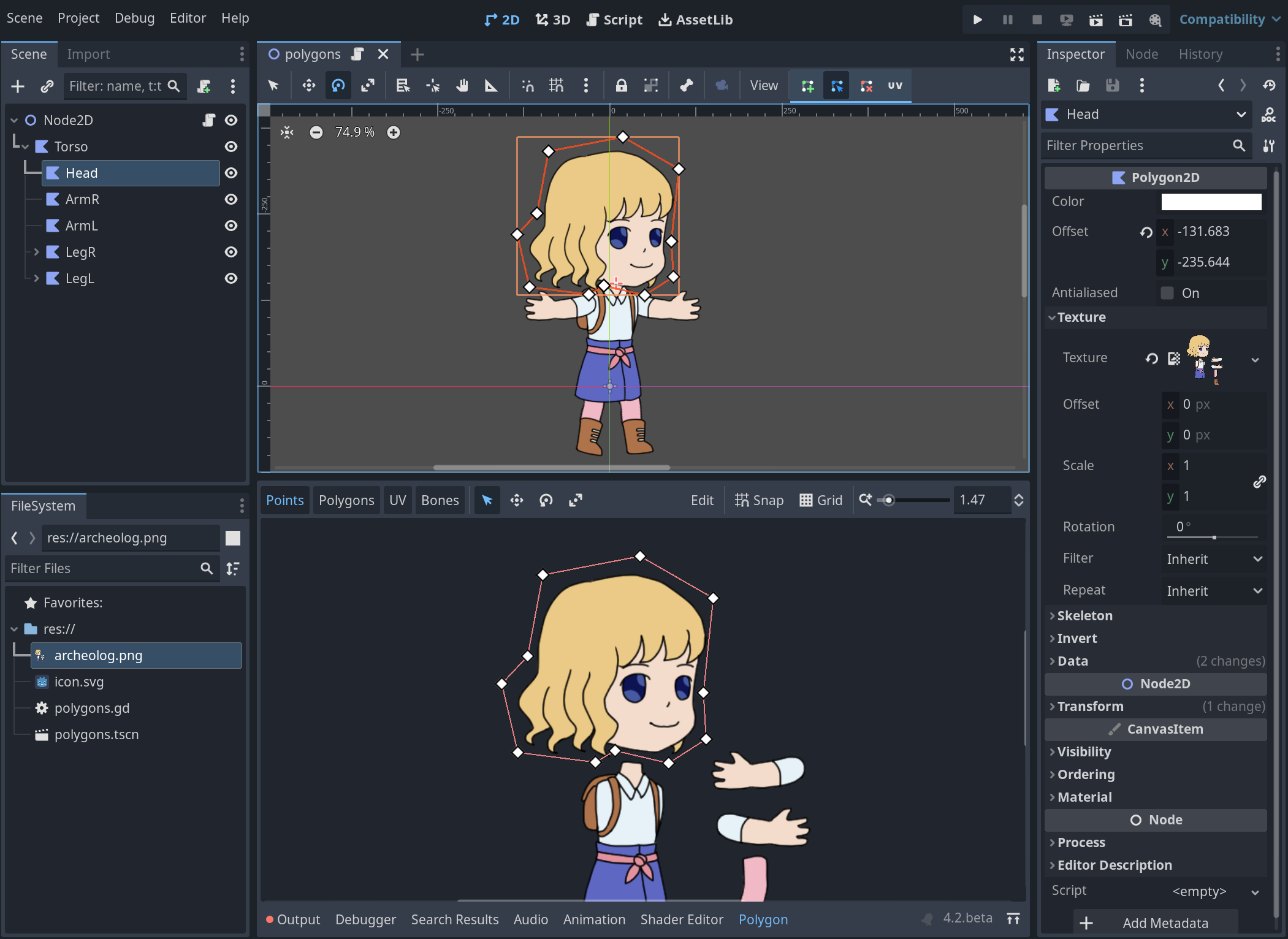Enable the Antialiased checkbox

[1165, 293]
